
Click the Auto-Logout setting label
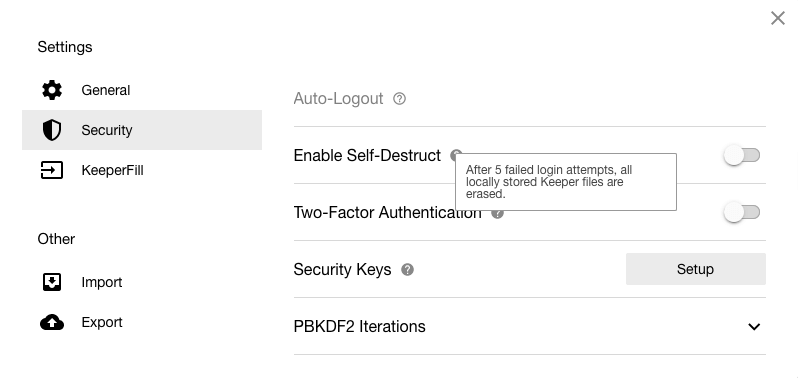click(338, 99)
